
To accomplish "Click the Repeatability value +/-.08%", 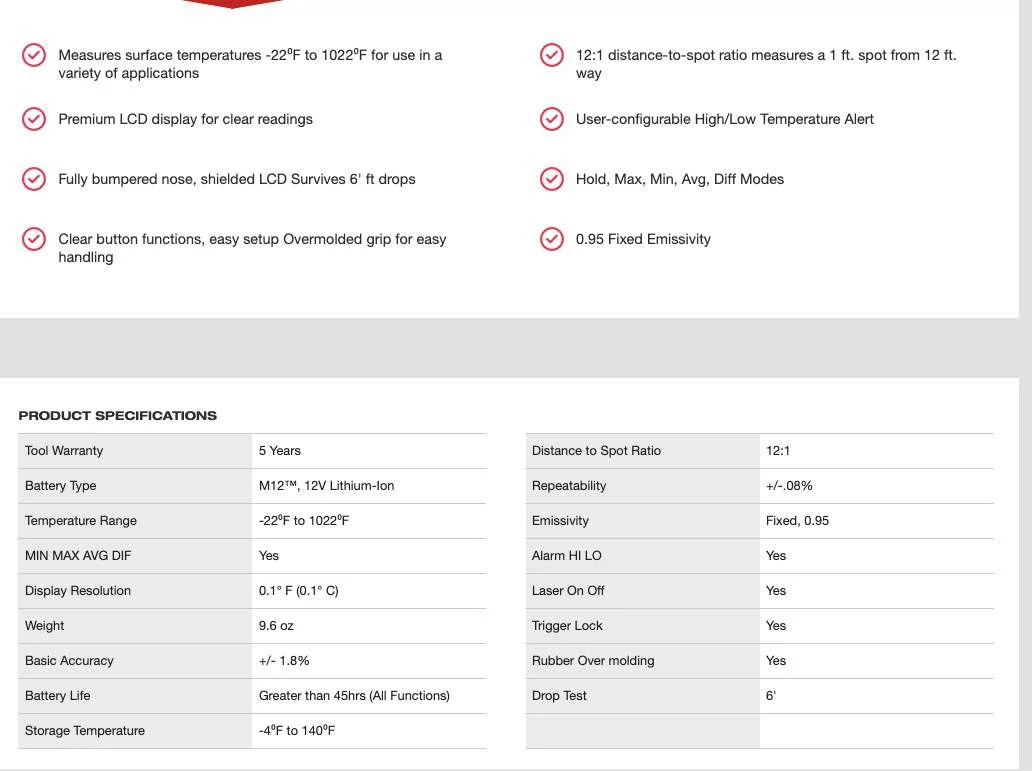I will click(789, 486).
